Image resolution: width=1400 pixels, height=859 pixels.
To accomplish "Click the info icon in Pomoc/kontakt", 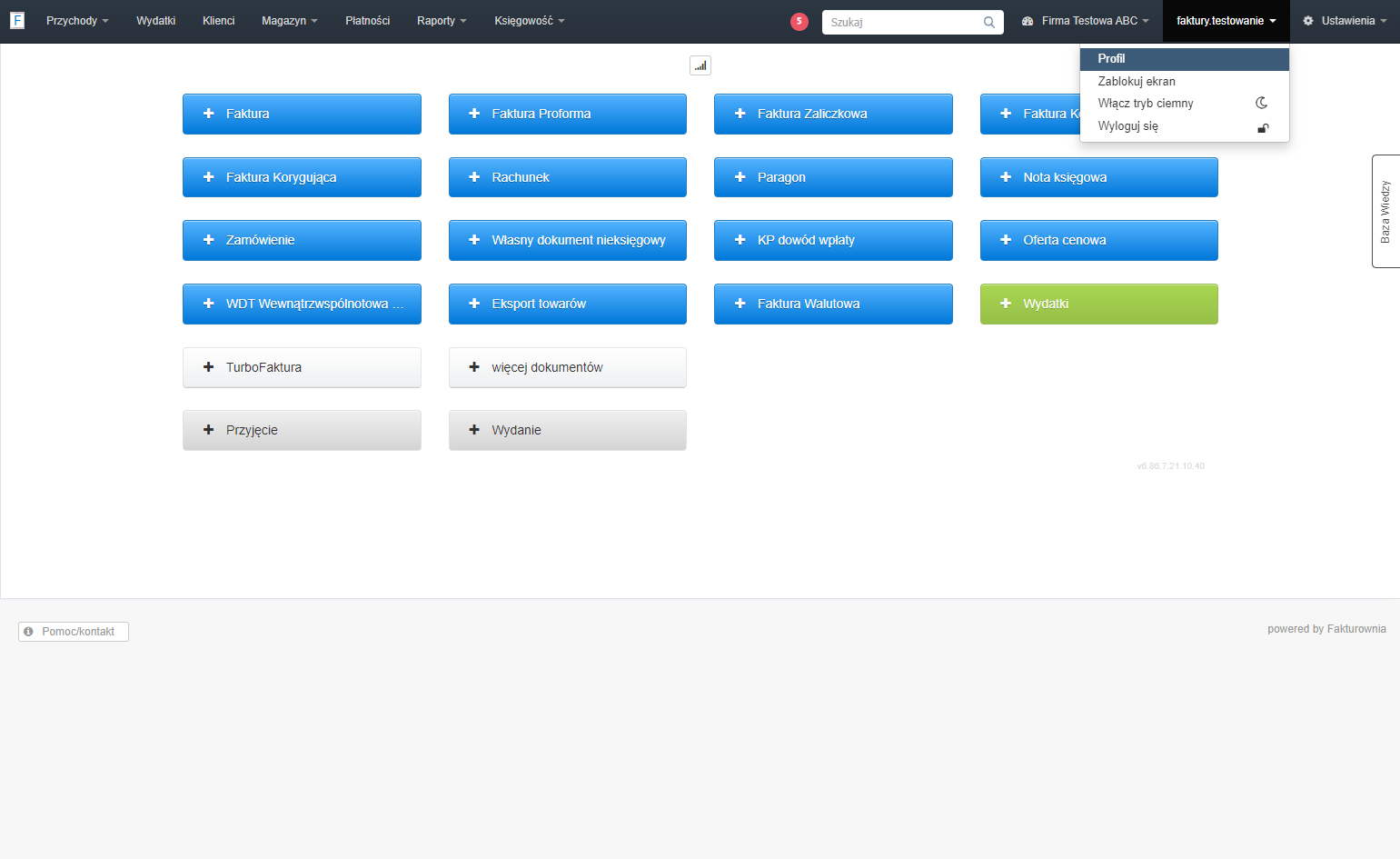I will click(x=28, y=632).
